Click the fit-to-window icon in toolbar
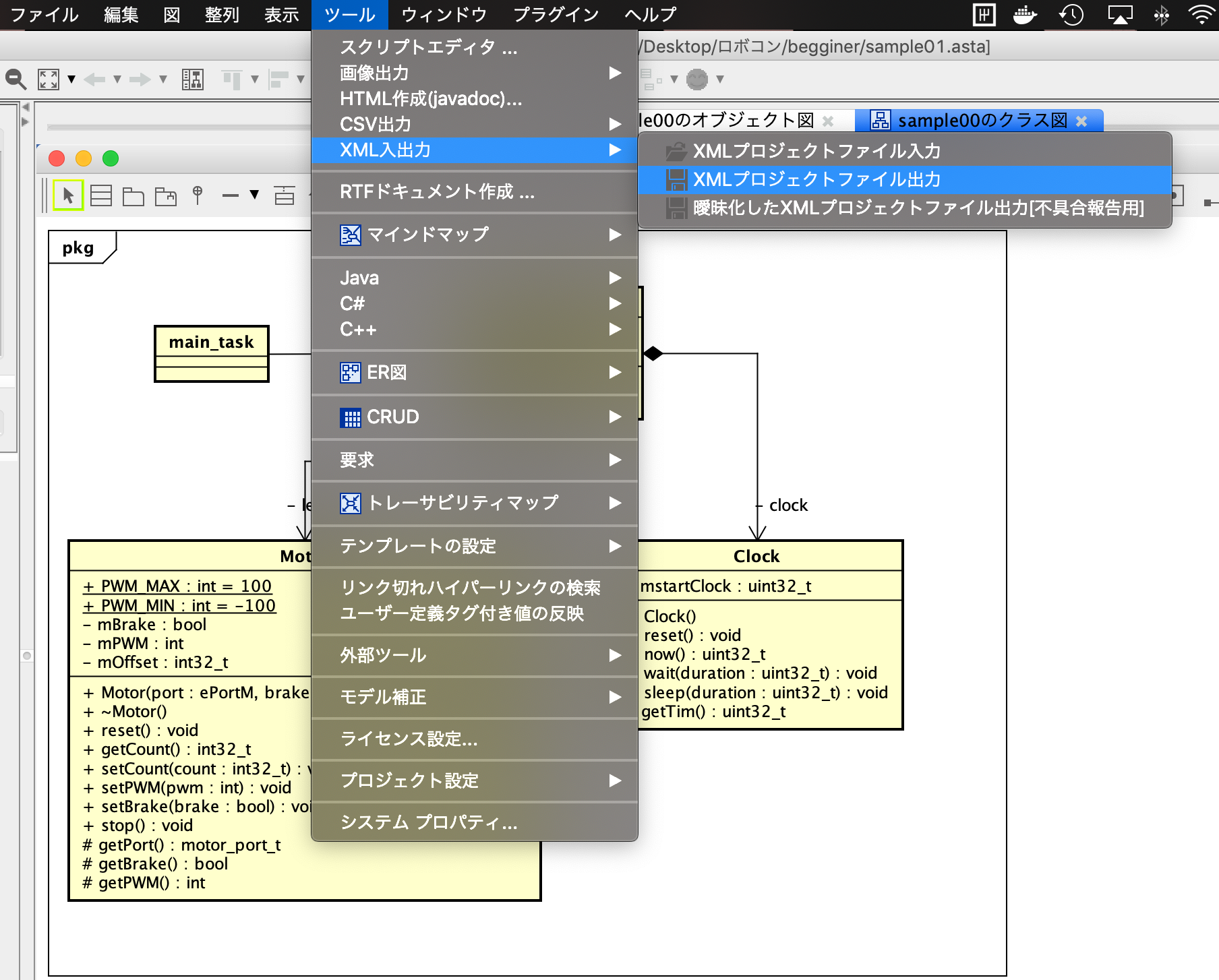 [x=49, y=80]
